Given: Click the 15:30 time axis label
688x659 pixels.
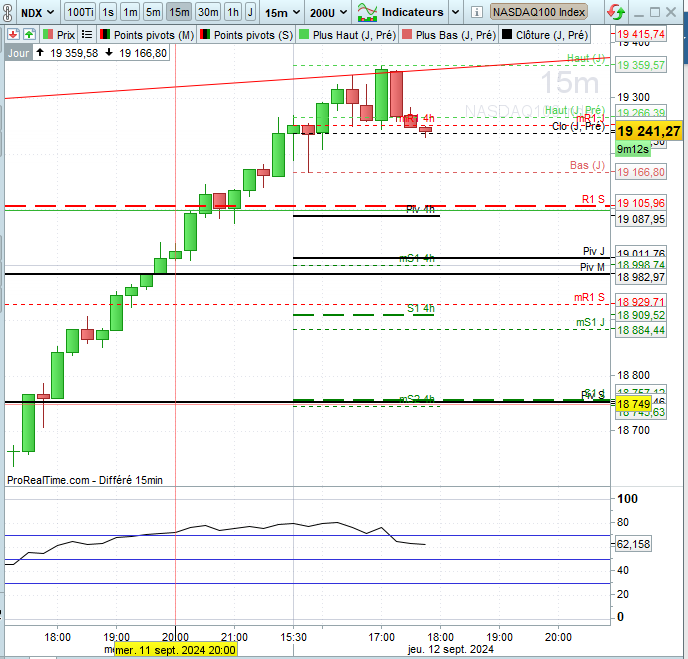Looking at the screenshot, I should tap(294, 637).
